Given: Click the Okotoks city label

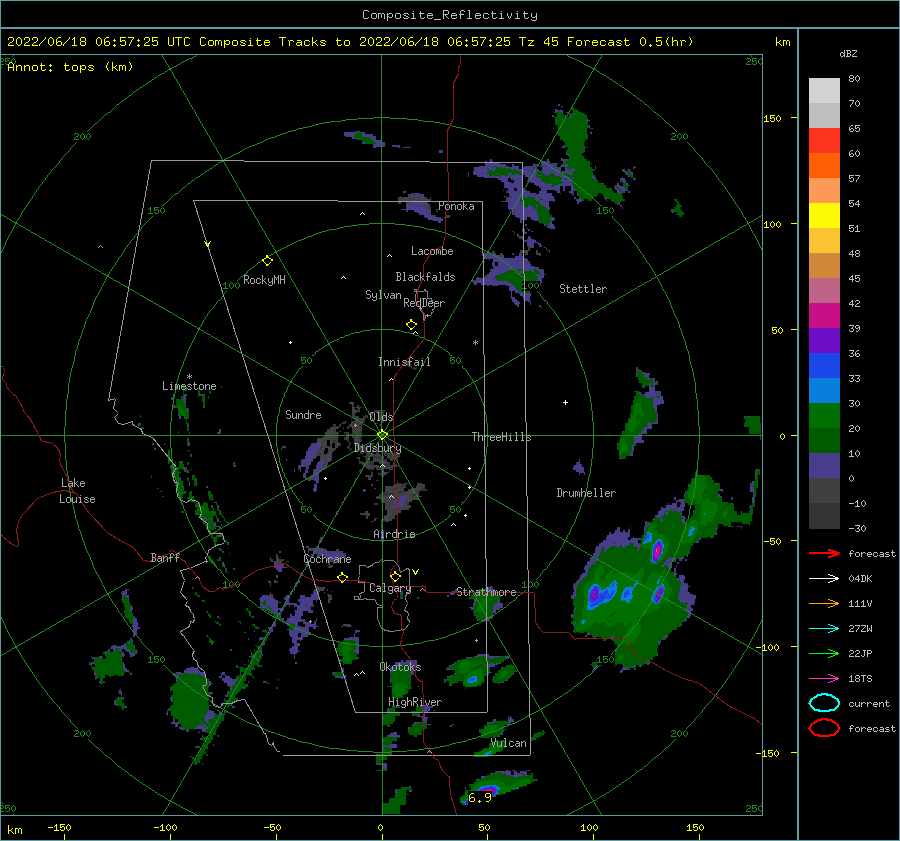Looking at the screenshot, I should 400,667.
